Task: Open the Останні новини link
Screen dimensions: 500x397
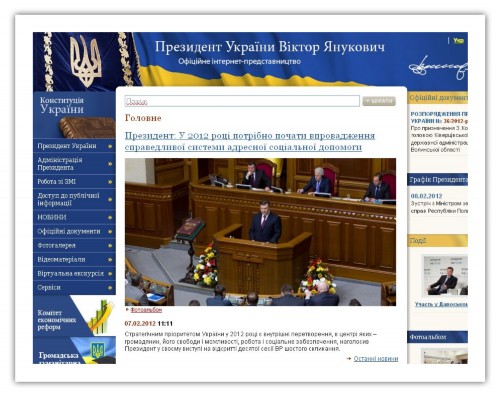Action: pos(376,359)
